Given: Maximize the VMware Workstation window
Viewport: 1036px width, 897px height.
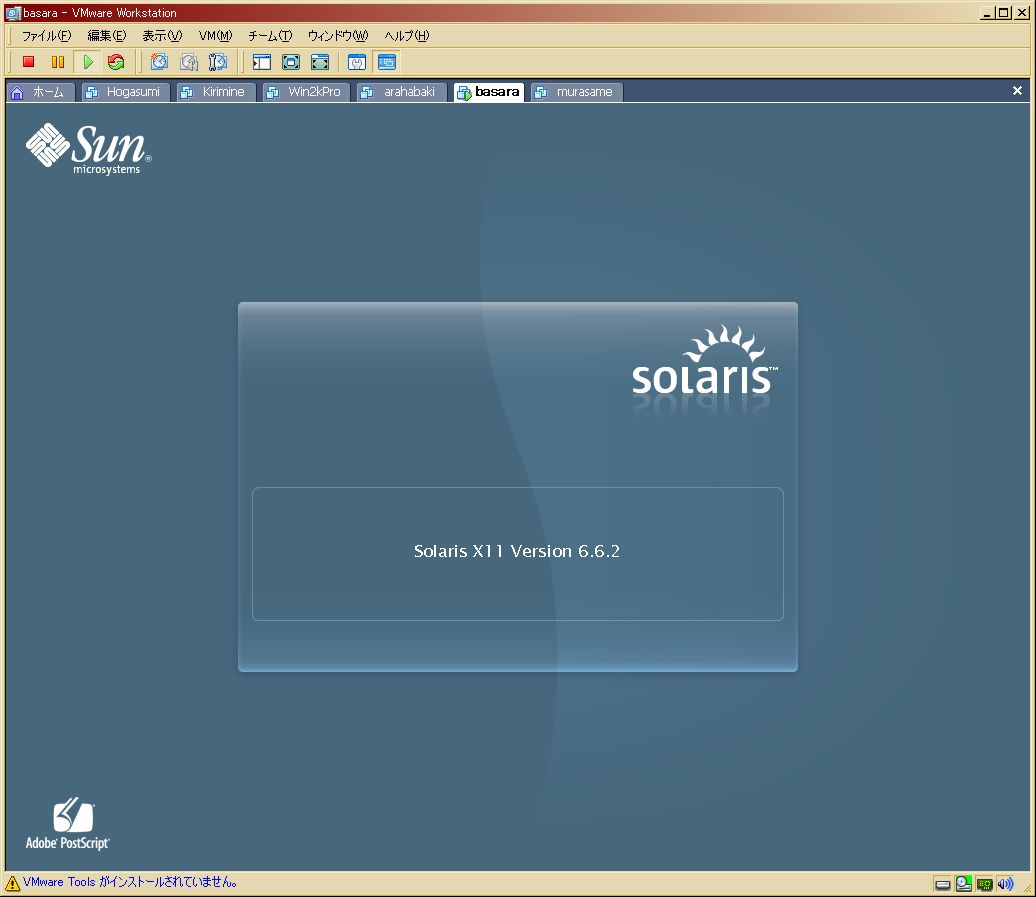Looking at the screenshot, I should (1004, 13).
